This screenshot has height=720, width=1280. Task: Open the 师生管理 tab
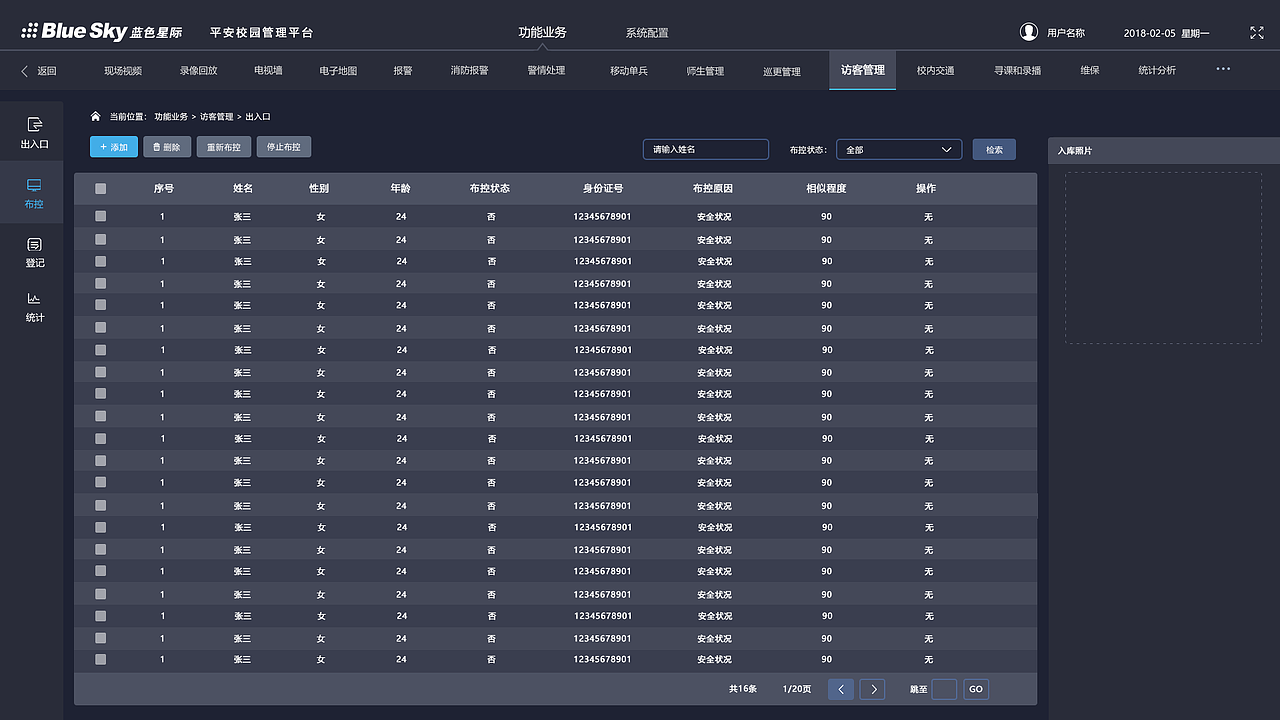[705, 71]
